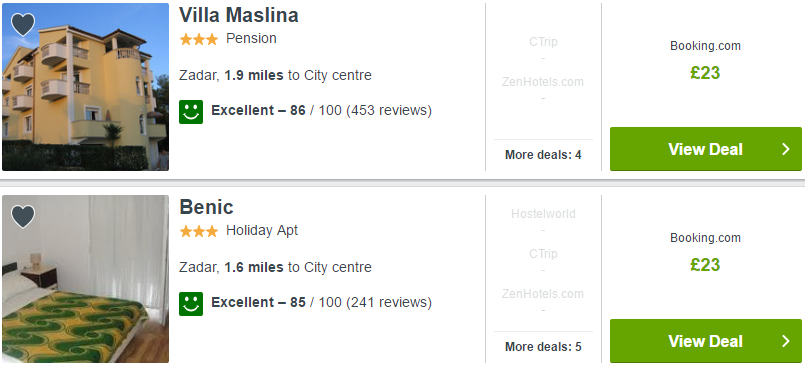Open Benic bedroom photo thumbnail
Image resolution: width=805 pixels, height=366 pixels.
point(85,279)
